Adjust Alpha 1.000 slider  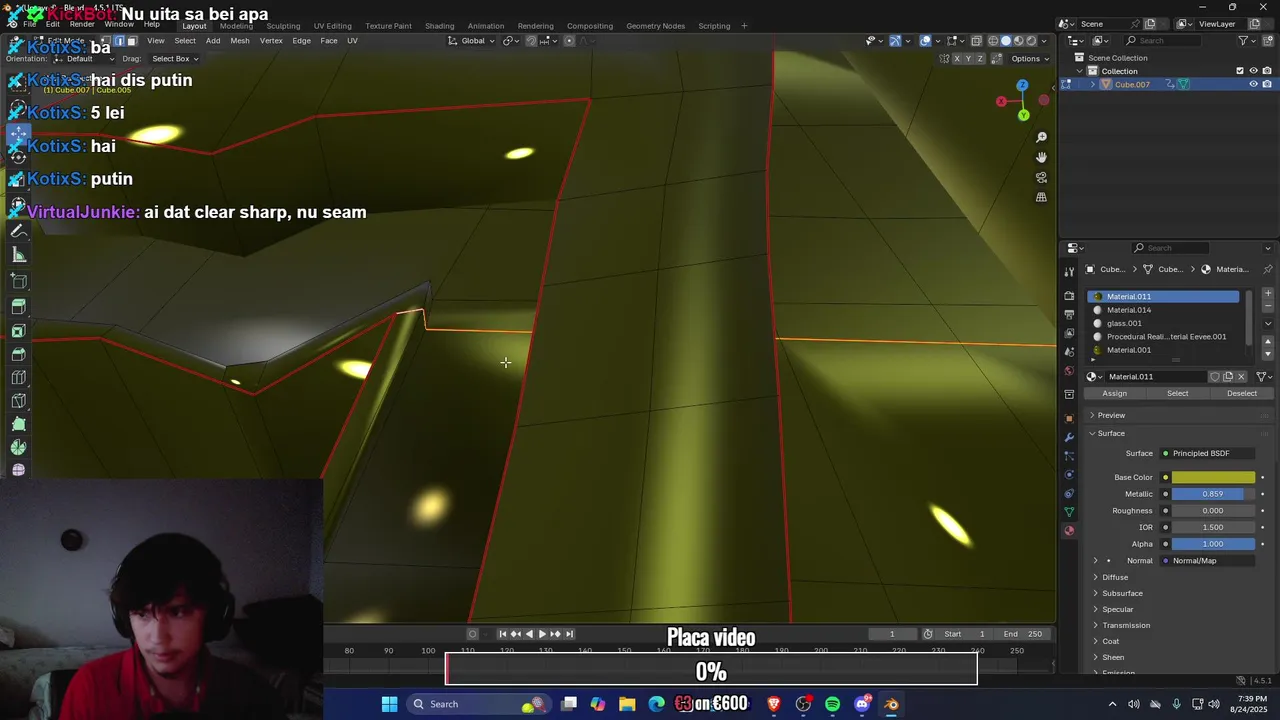coord(1213,544)
